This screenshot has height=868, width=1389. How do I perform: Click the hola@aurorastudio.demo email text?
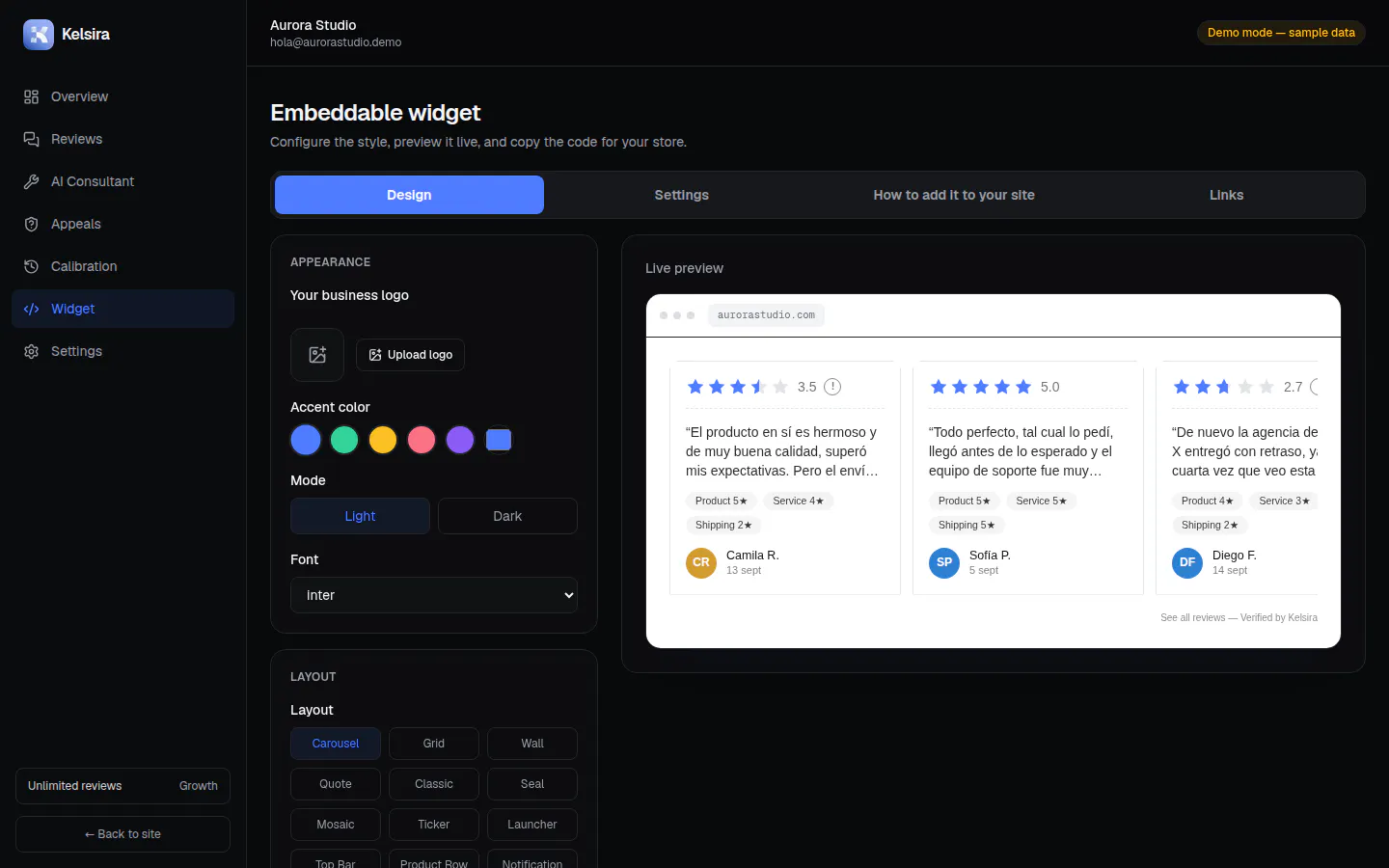click(x=336, y=42)
